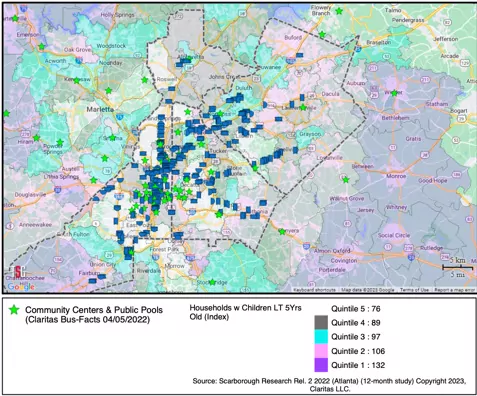This screenshot has height=396, width=477.
Task: Click the green star near Flowery Branch
Action: (339, 11)
